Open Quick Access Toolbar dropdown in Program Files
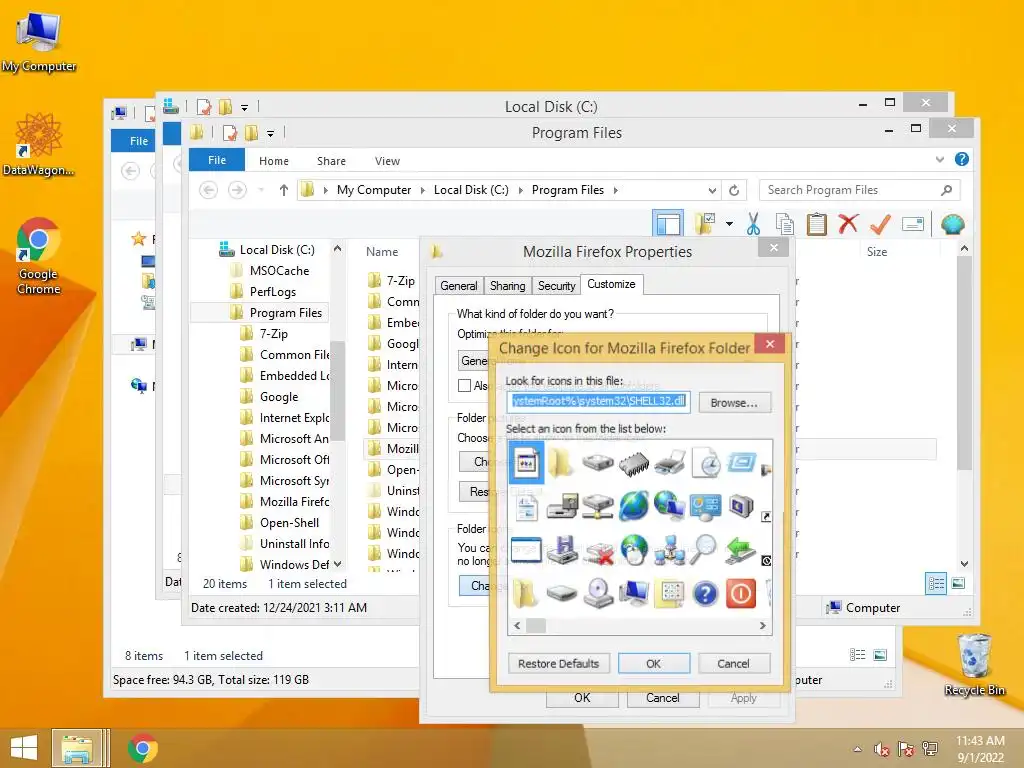 coord(270,133)
